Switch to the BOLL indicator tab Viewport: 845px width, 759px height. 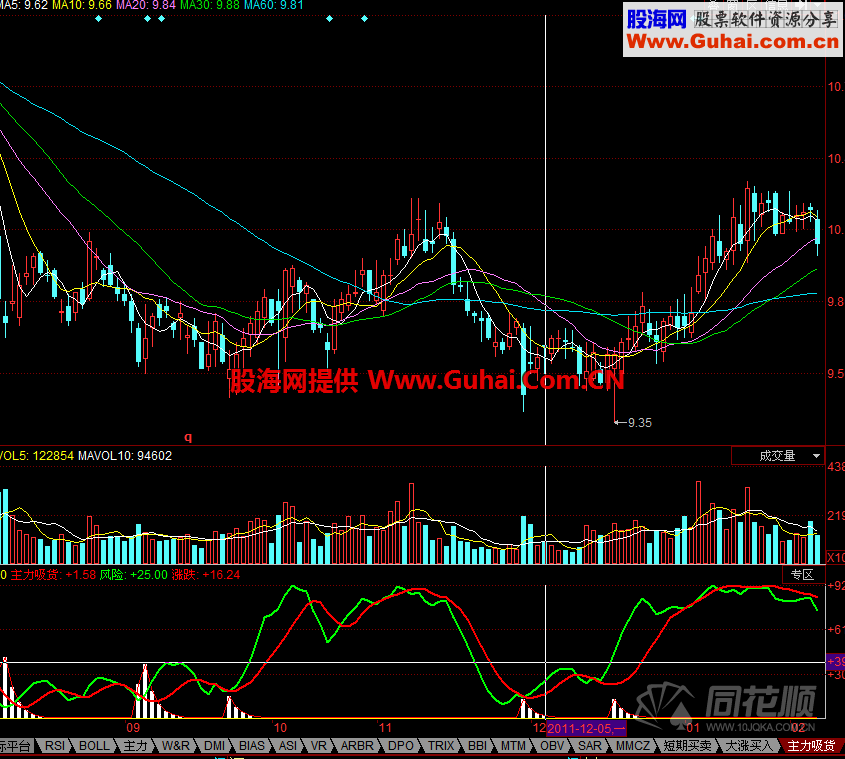[94, 746]
